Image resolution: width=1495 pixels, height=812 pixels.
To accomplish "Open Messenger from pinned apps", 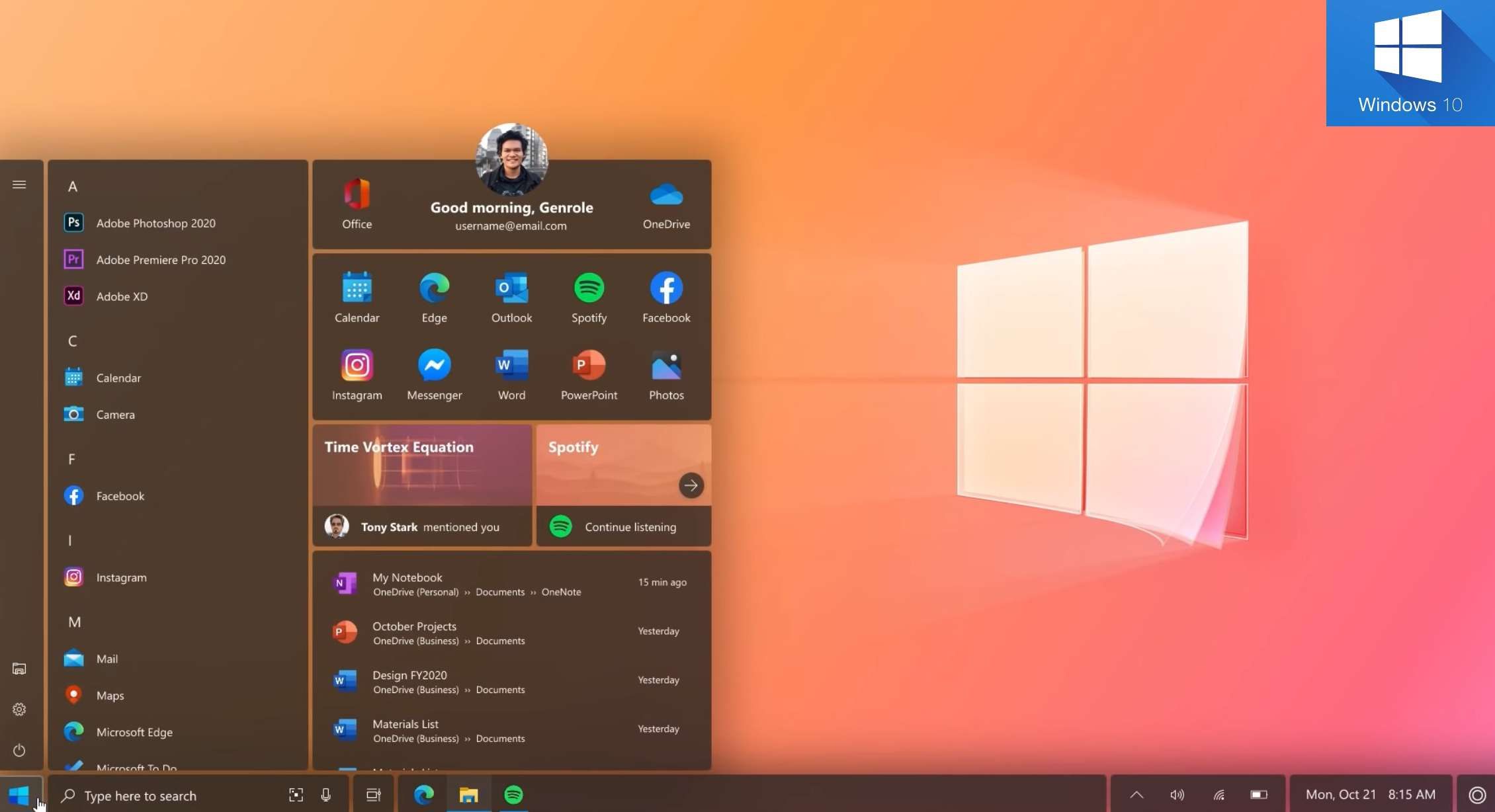I will (x=434, y=374).
